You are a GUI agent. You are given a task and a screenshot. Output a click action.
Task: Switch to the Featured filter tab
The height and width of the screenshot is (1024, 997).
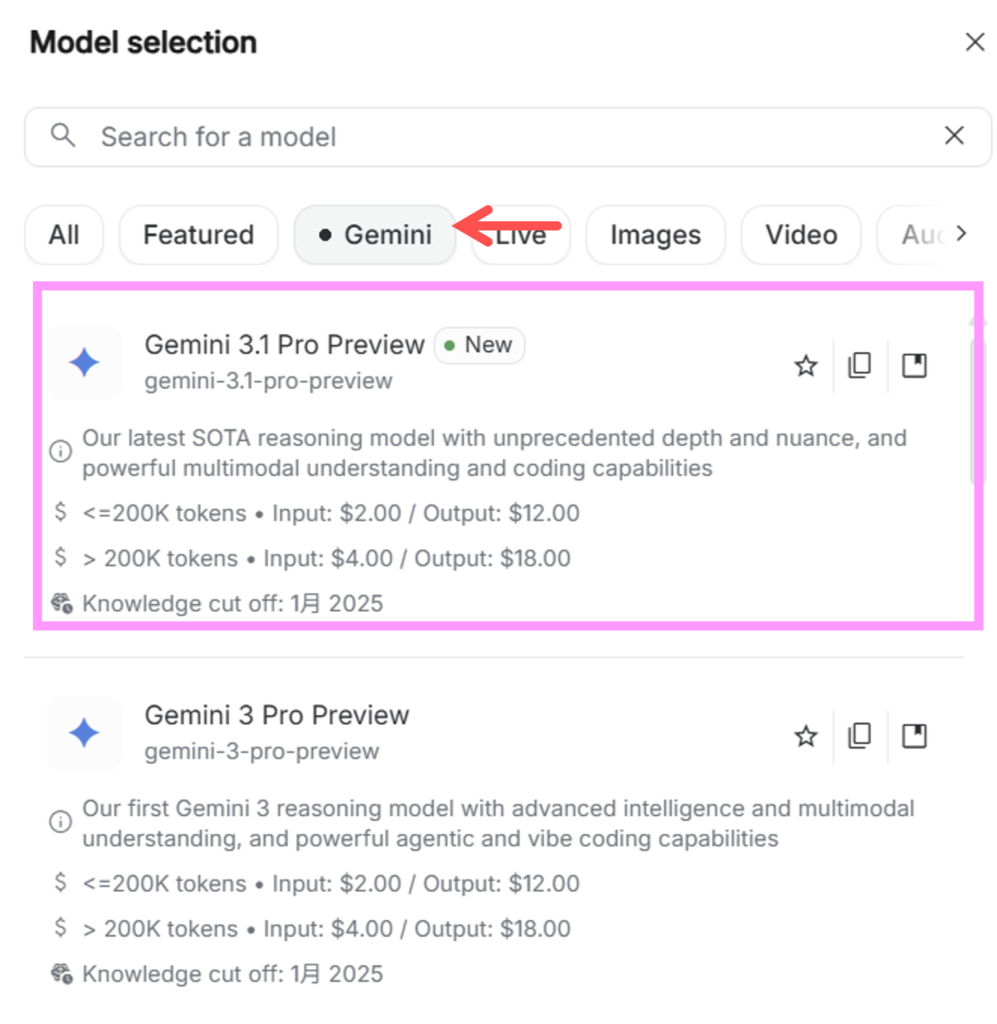tap(198, 235)
